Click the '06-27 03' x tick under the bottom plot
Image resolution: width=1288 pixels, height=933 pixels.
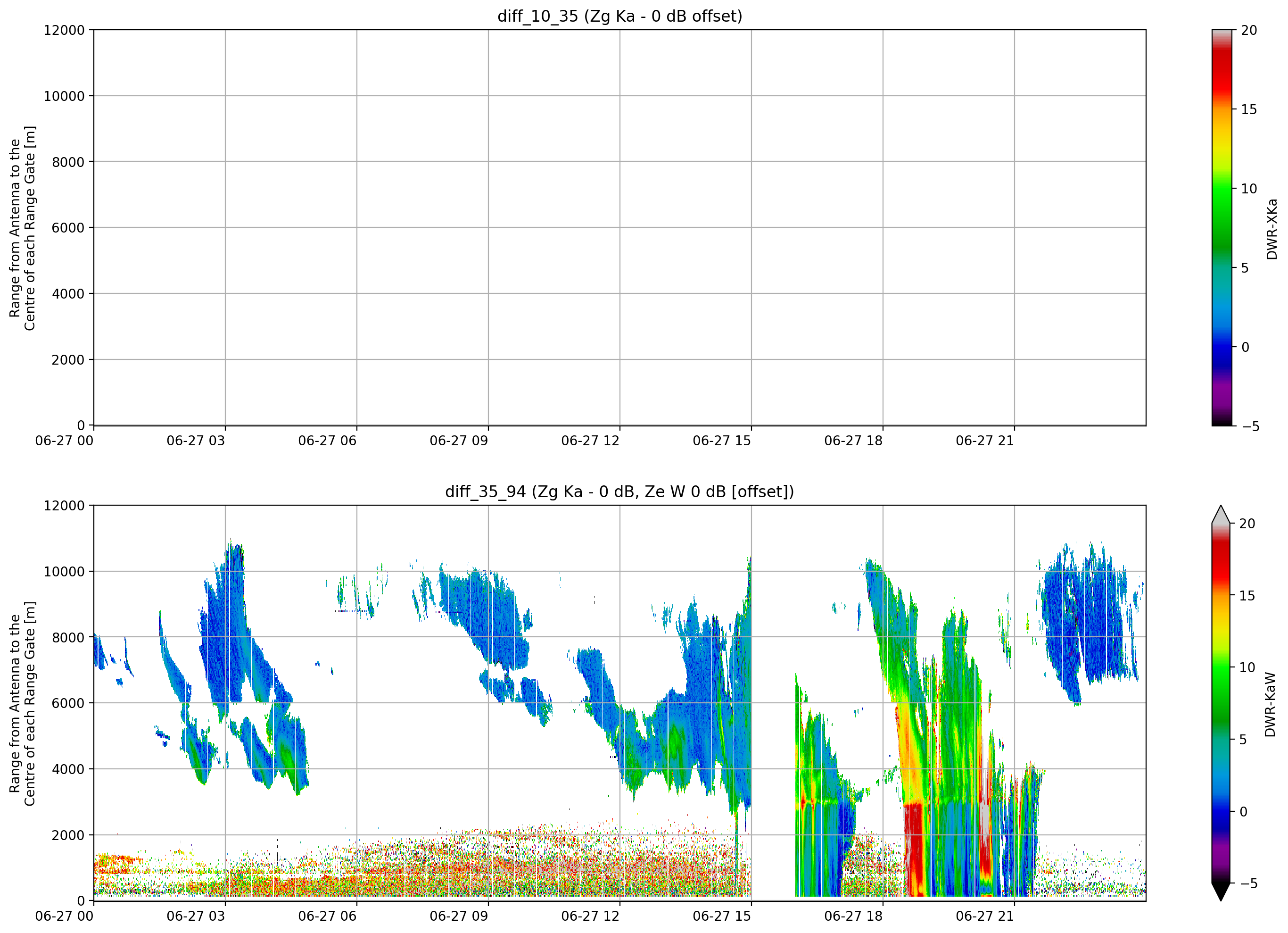click(x=196, y=916)
